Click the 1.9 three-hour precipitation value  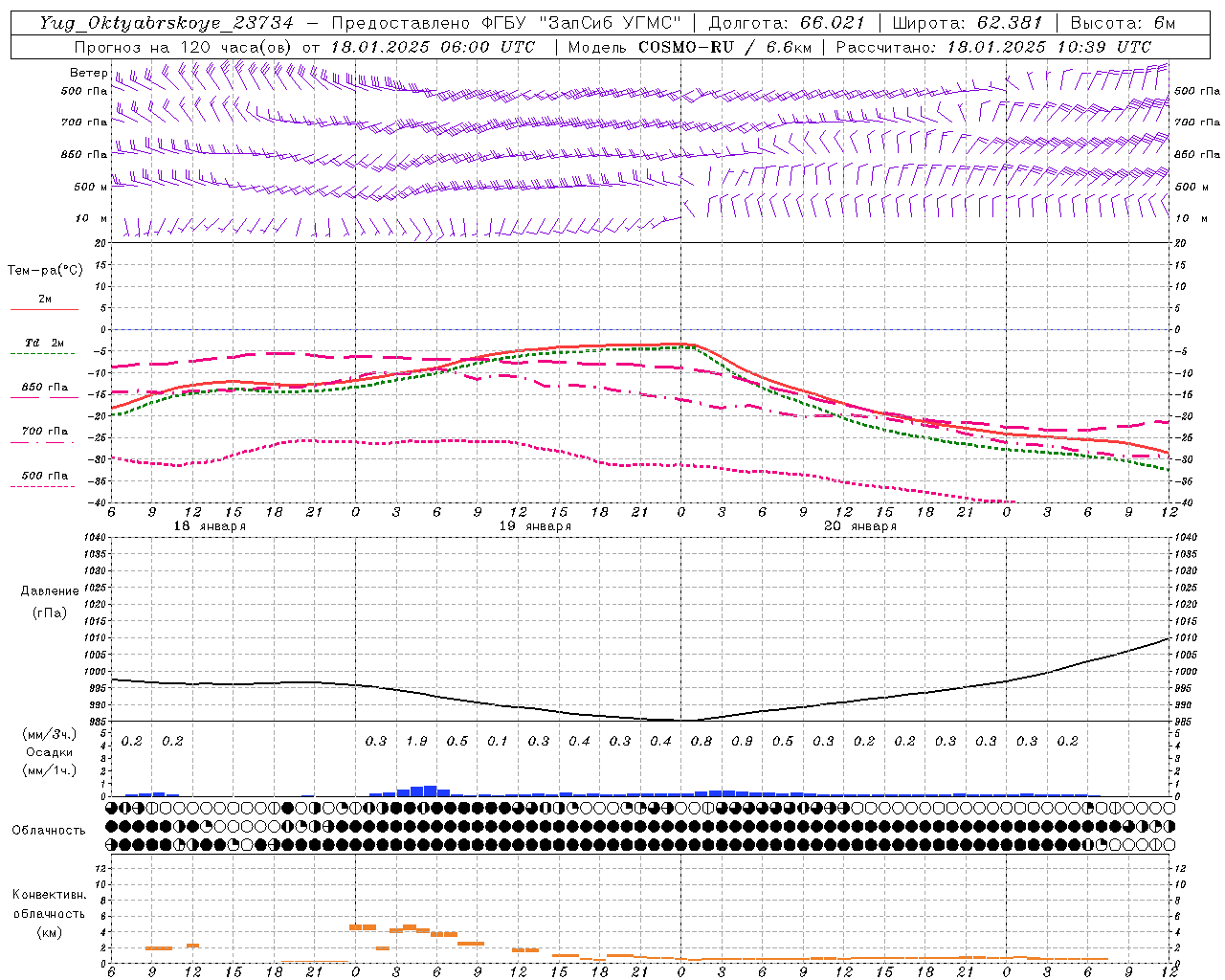tap(416, 742)
